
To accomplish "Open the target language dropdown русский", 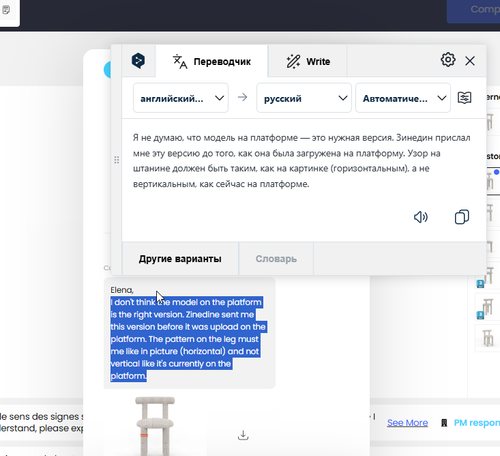I will (x=304, y=98).
